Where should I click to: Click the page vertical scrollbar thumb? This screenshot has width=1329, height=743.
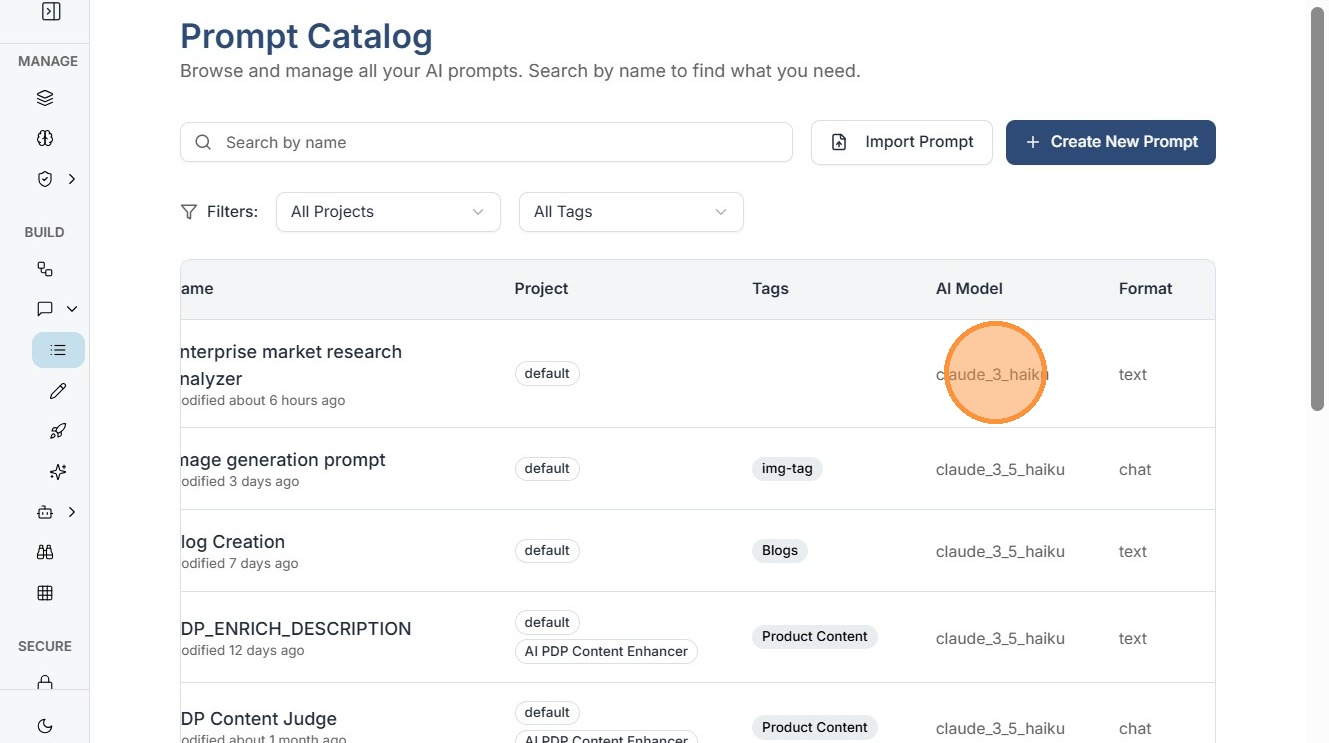pyautogui.click(x=1319, y=210)
